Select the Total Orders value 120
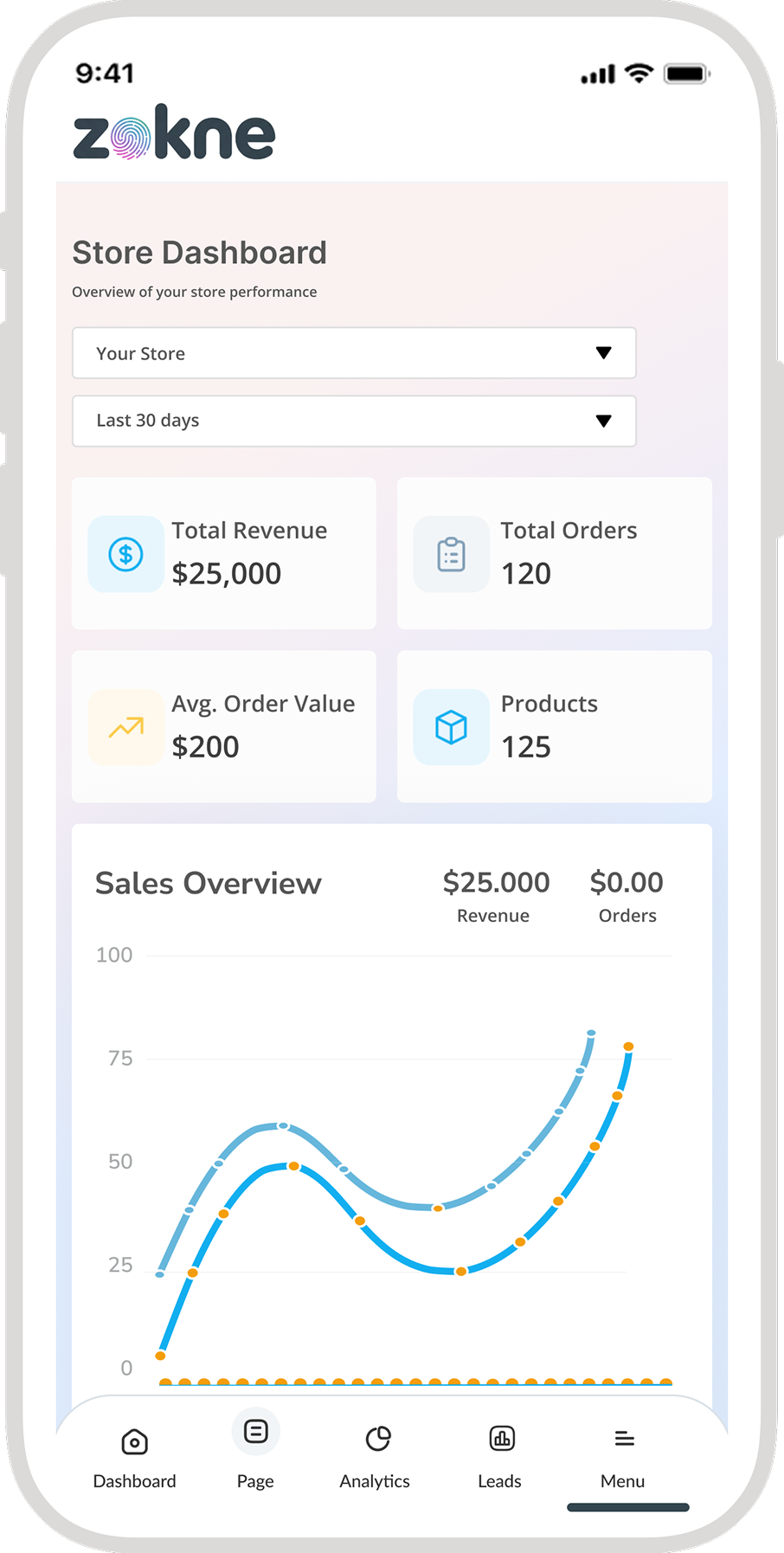Image resolution: width=784 pixels, height=1553 pixels. pos(526,574)
